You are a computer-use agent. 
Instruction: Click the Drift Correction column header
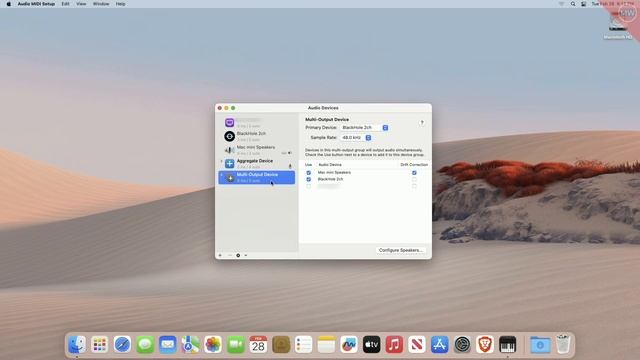click(414, 164)
